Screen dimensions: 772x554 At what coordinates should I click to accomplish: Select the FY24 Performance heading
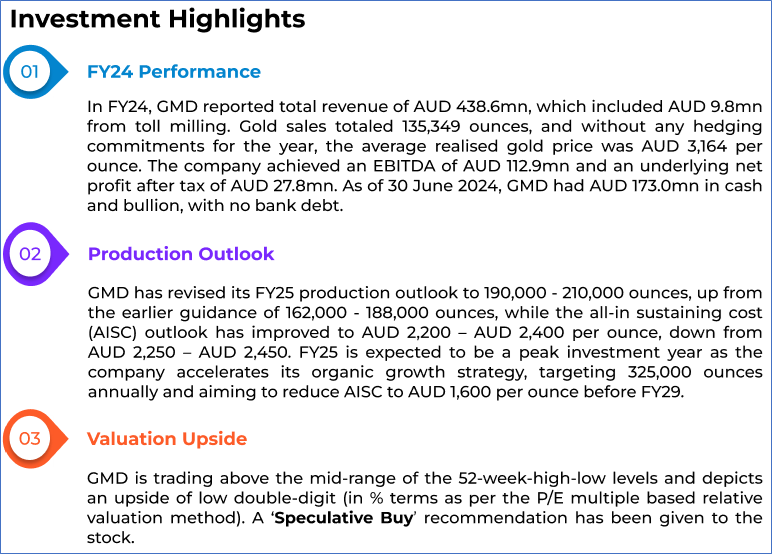tap(174, 72)
